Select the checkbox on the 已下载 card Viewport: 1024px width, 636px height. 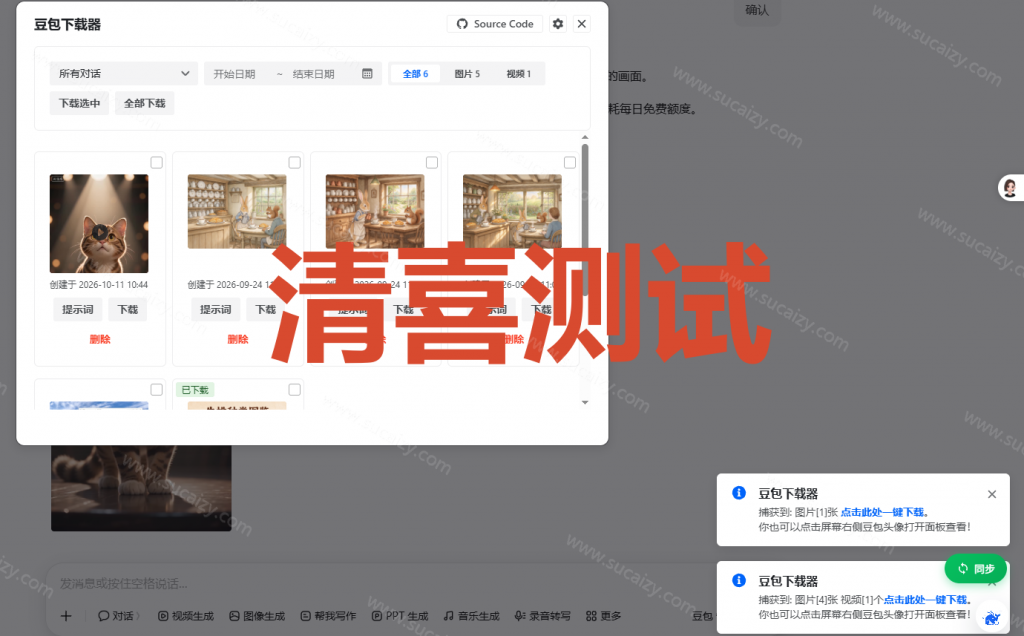[x=295, y=390]
